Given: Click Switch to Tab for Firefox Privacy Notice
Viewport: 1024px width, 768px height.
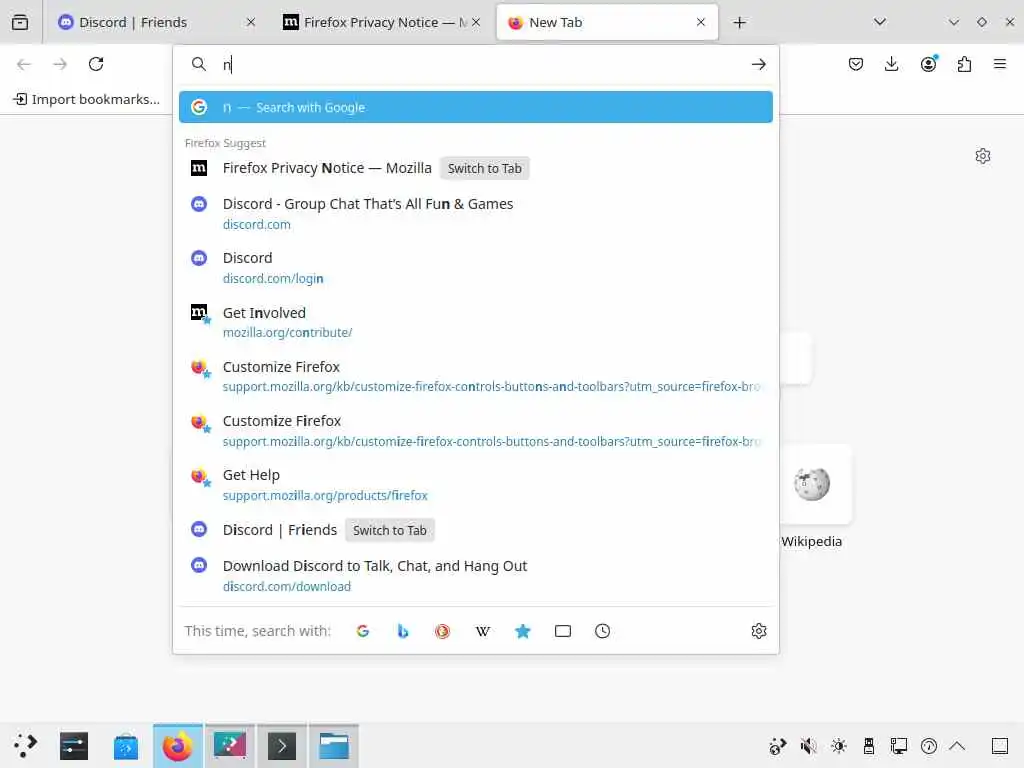Looking at the screenshot, I should tap(485, 168).
